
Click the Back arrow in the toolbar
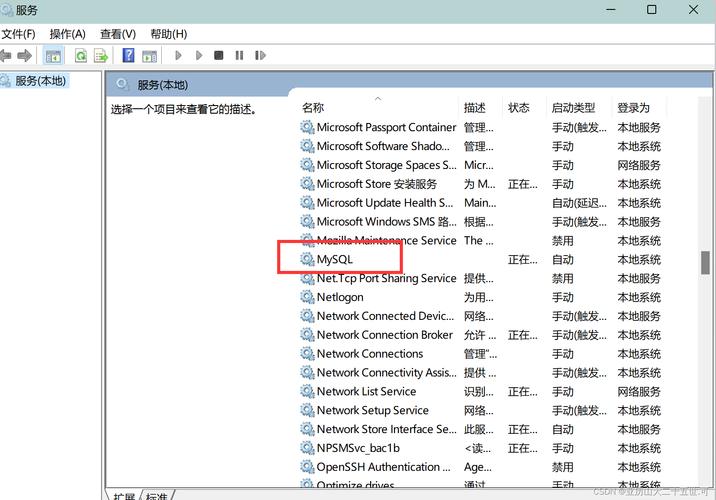click(x=7, y=56)
